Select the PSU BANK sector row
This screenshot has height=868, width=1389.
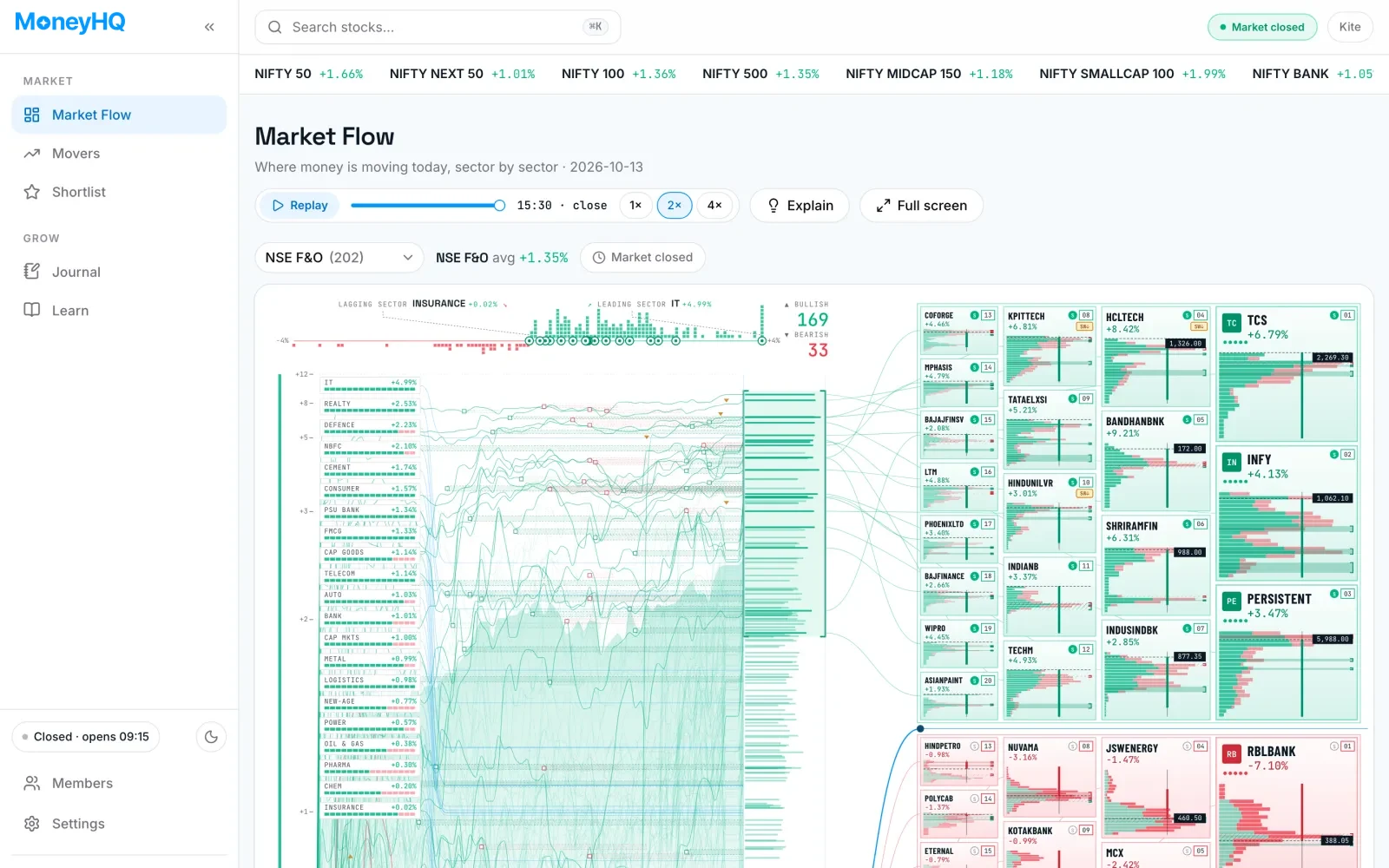pyautogui.click(x=371, y=511)
